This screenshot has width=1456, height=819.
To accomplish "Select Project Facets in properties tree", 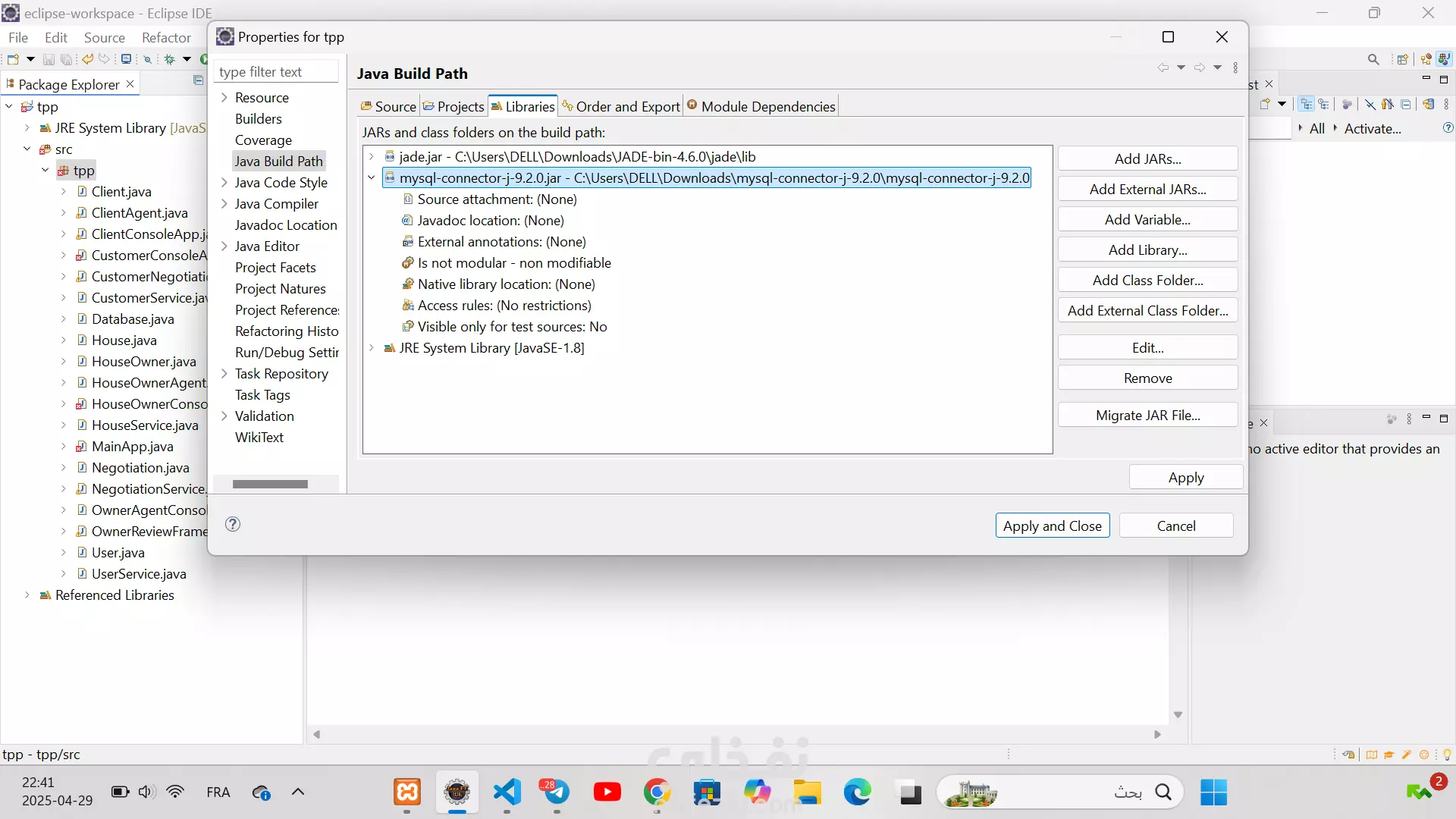I will 275,267.
